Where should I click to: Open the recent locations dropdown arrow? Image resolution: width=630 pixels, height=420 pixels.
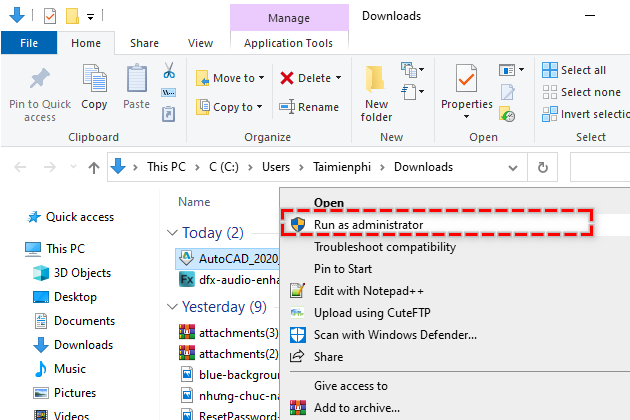tap(73, 167)
